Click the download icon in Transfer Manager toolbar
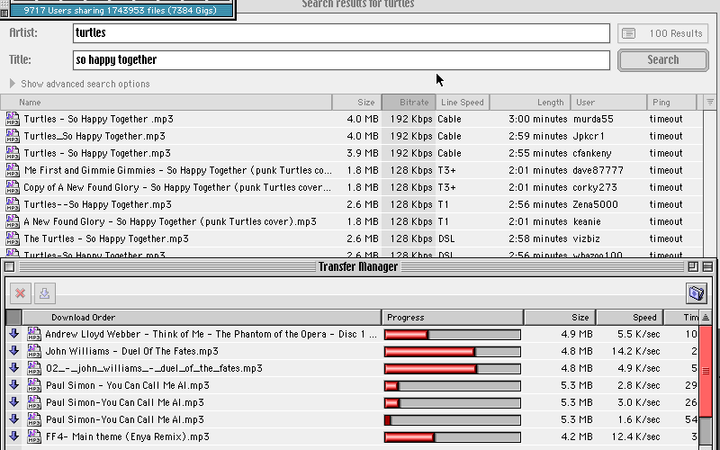The image size is (720, 450). (x=44, y=293)
